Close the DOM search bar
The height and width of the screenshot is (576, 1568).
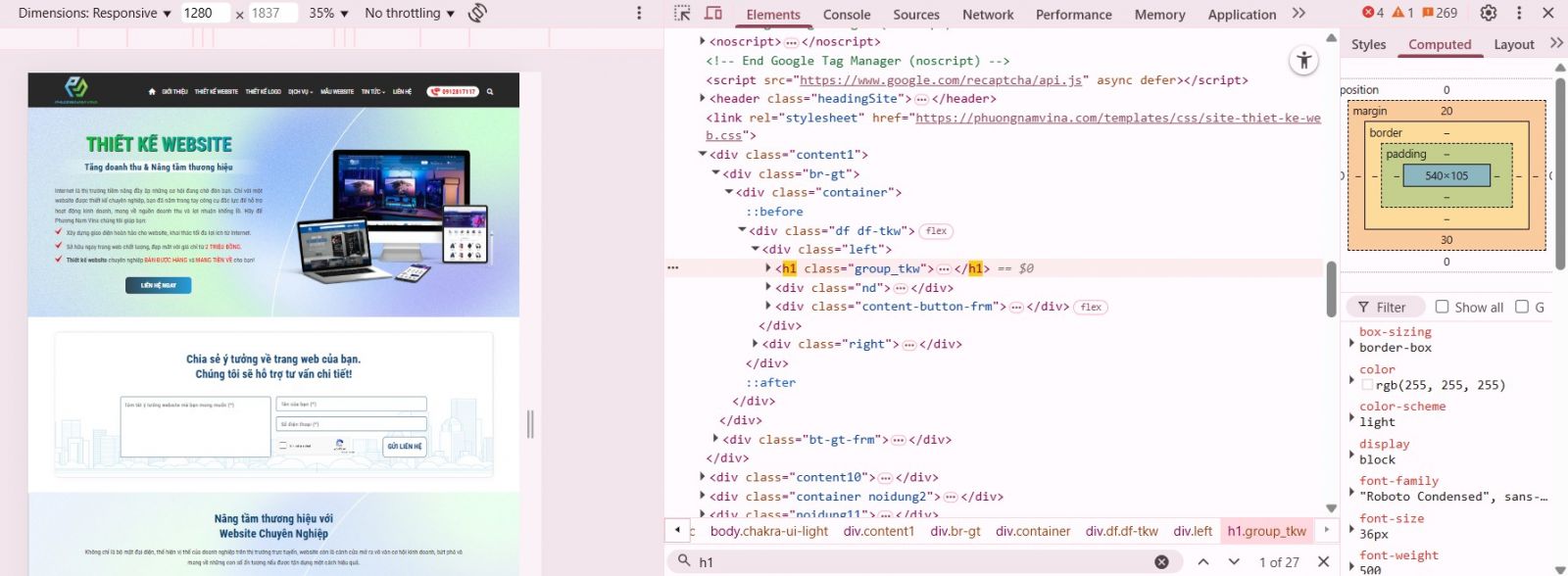pos(1323,561)
